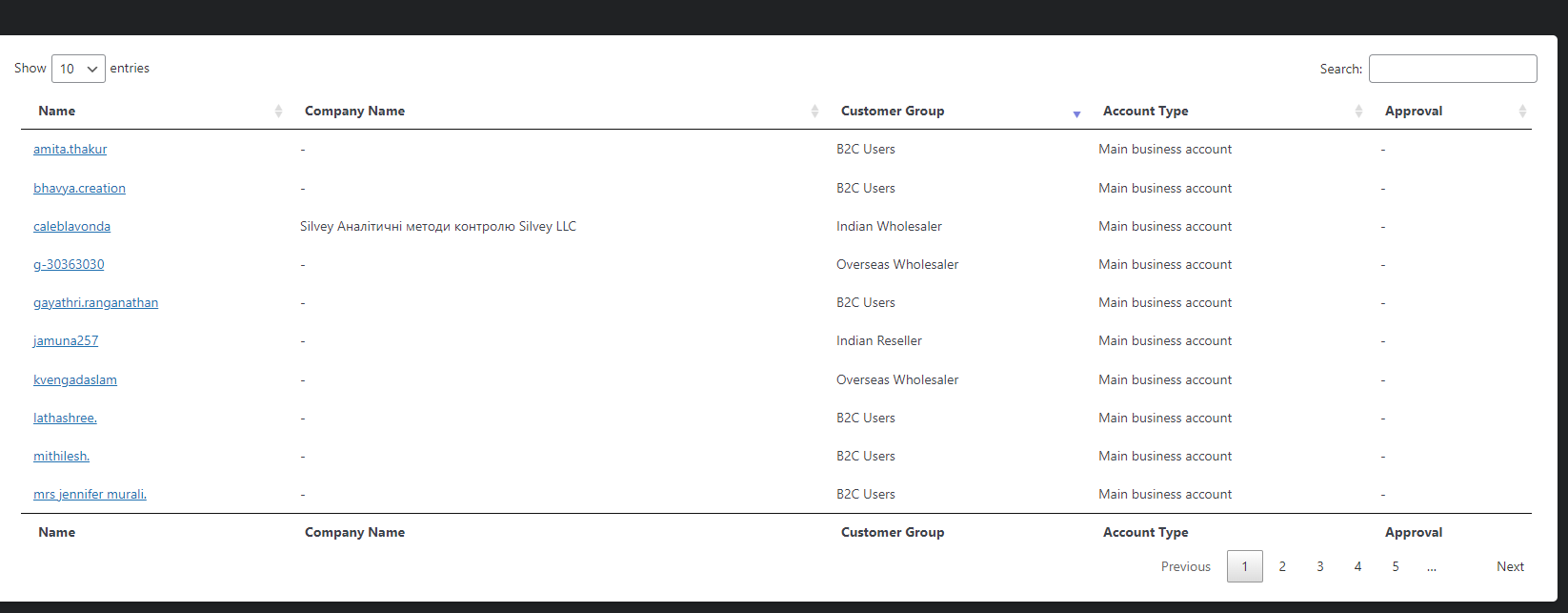Go to pagination page 5
1568x613 pixels.
(x=1396, y=566)
